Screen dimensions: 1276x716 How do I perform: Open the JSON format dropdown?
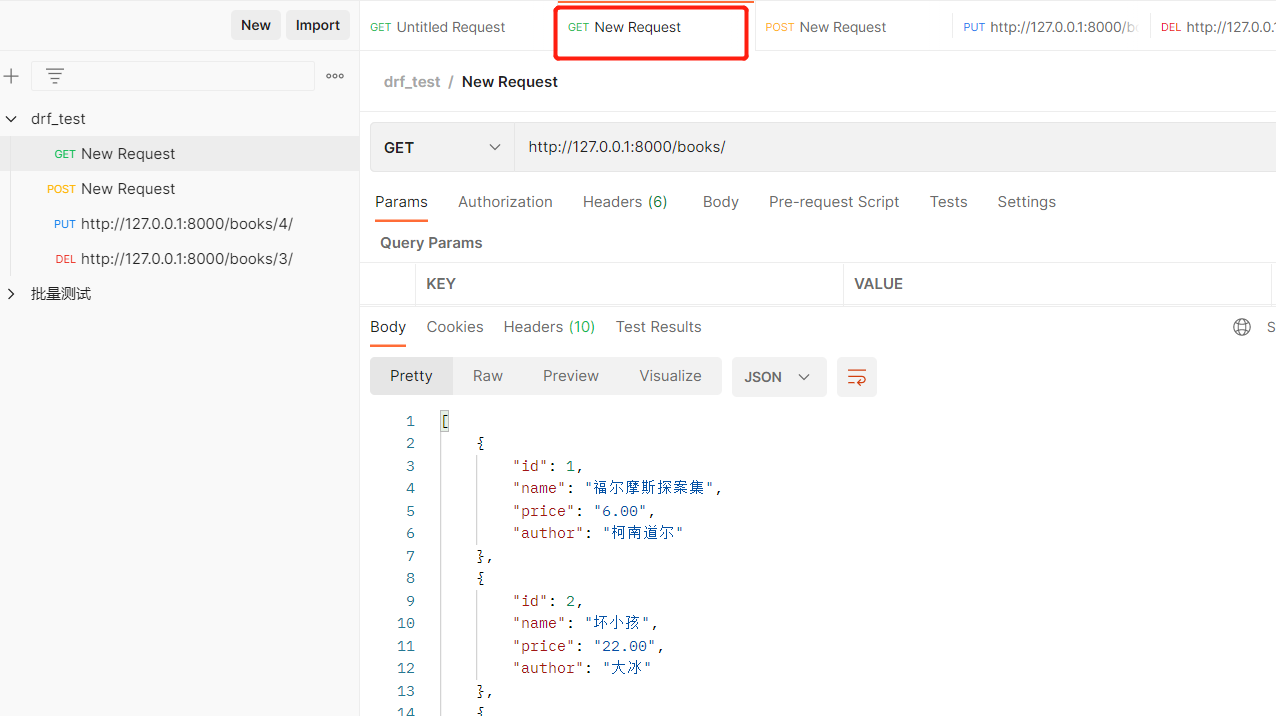coord(778,377)
